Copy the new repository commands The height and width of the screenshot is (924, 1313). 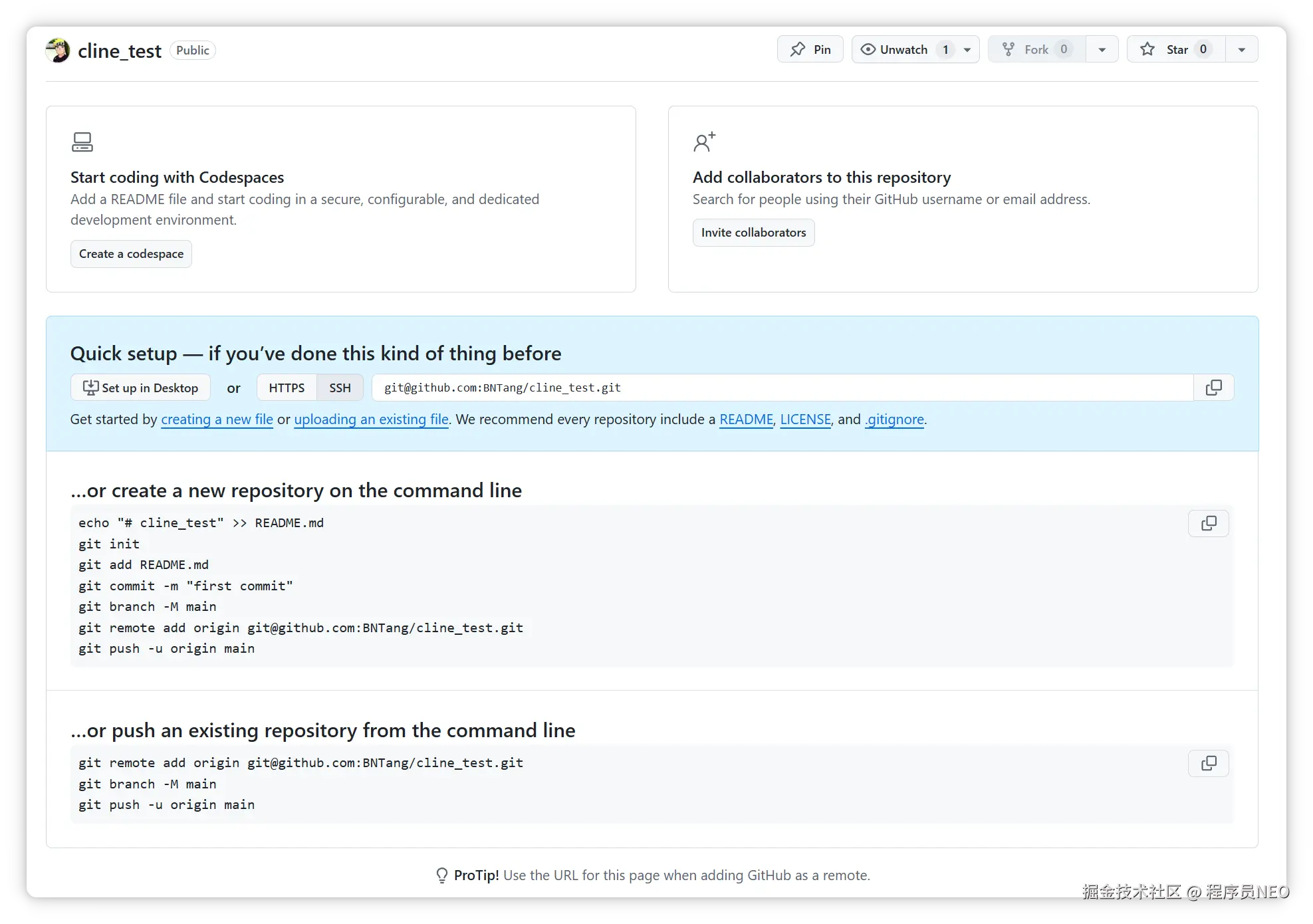click(1208, 524)
